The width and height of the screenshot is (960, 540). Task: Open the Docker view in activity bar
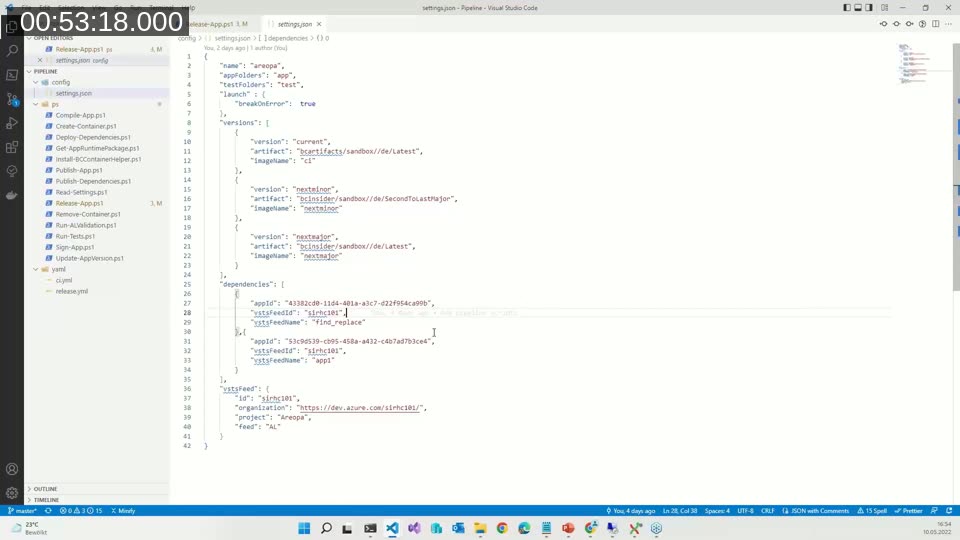(12, 195)
